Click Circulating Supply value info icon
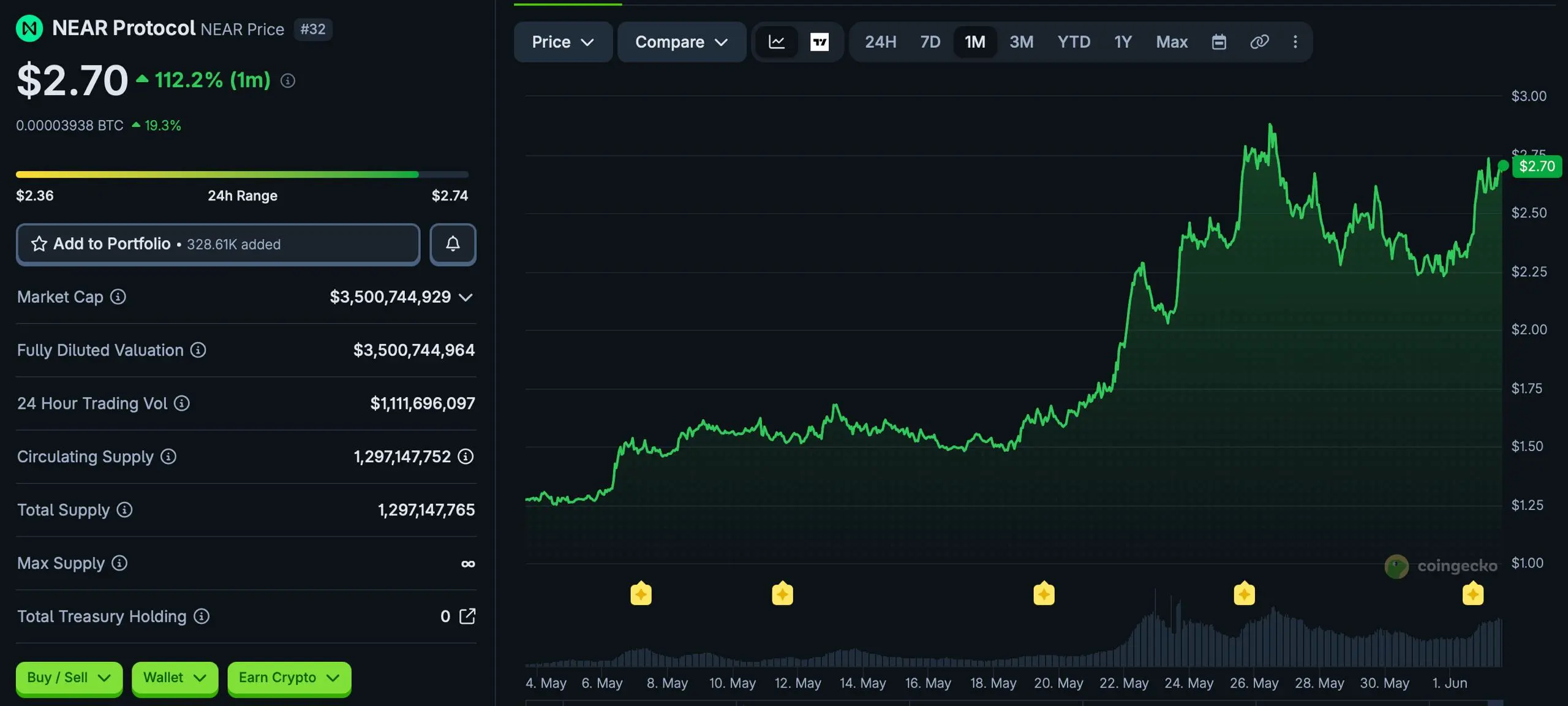 point(466,457)
